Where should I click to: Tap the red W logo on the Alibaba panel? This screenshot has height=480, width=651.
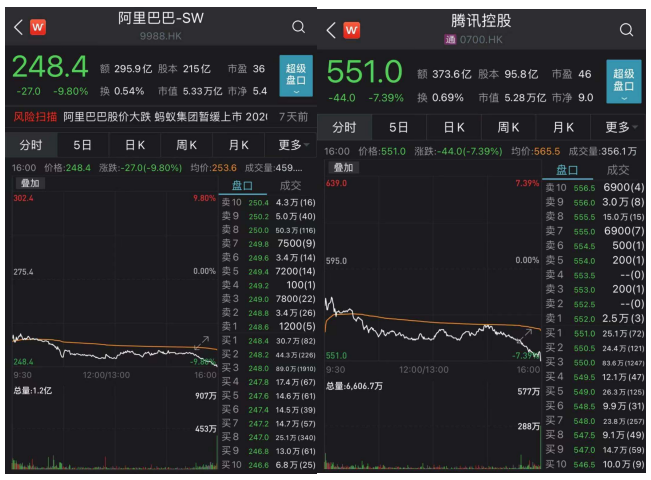[x=38, y=27]
